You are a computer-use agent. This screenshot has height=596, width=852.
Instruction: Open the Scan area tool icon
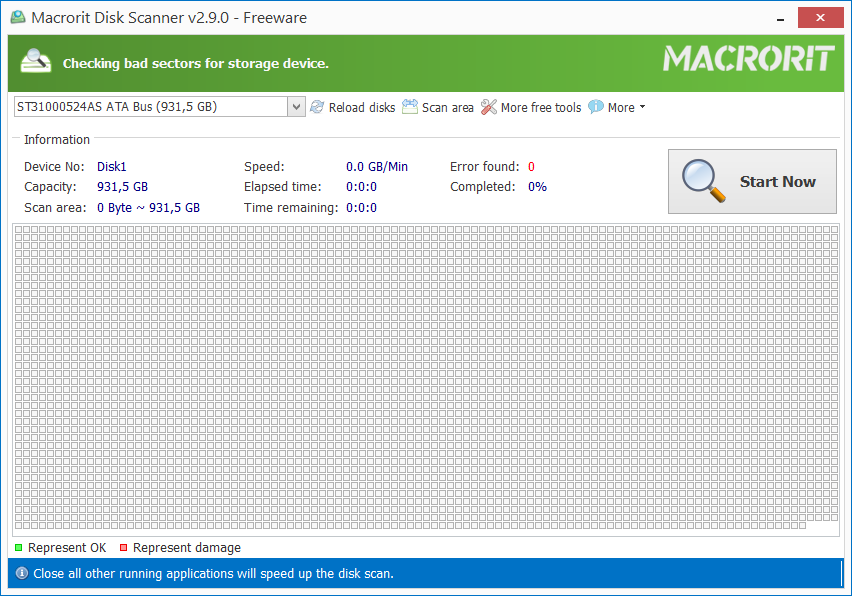point(410,106)
